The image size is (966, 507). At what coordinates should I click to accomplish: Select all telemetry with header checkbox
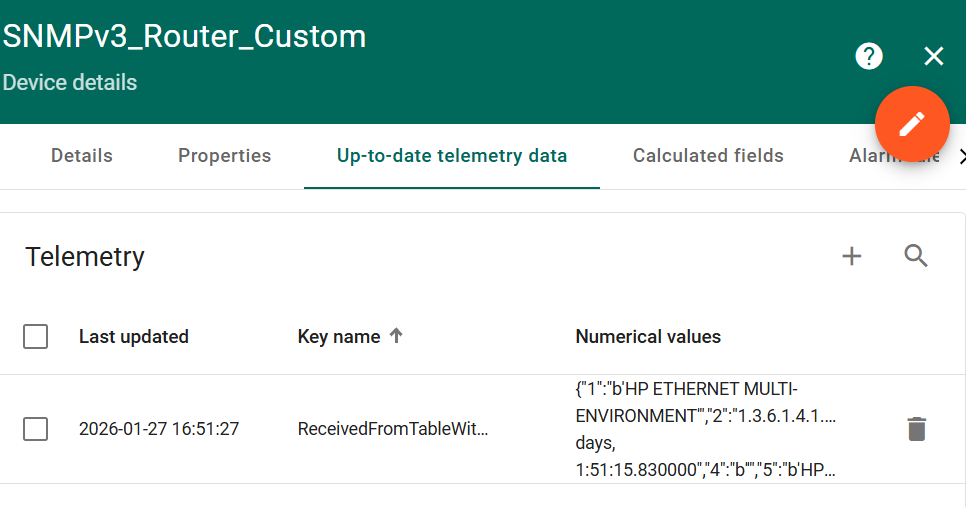tap(36, 337)
